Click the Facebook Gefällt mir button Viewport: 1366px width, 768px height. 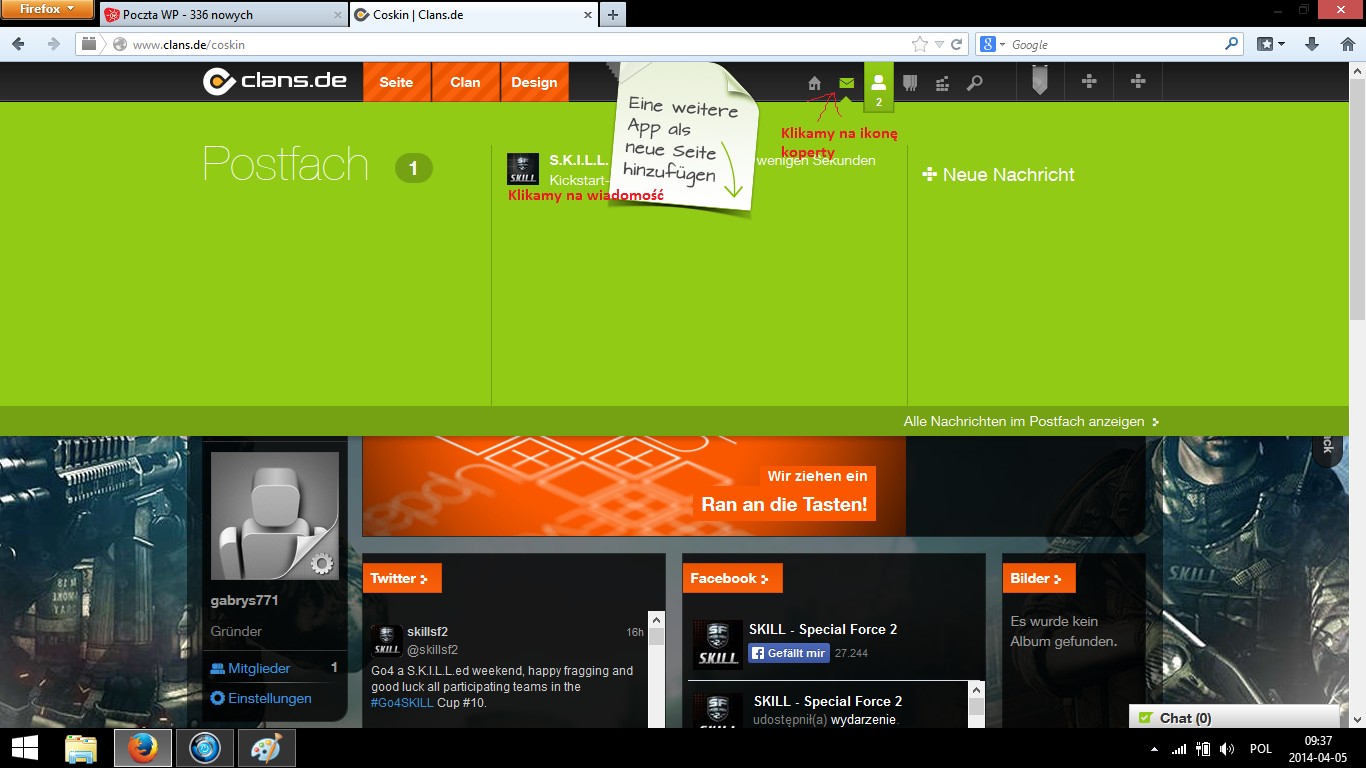789,653
